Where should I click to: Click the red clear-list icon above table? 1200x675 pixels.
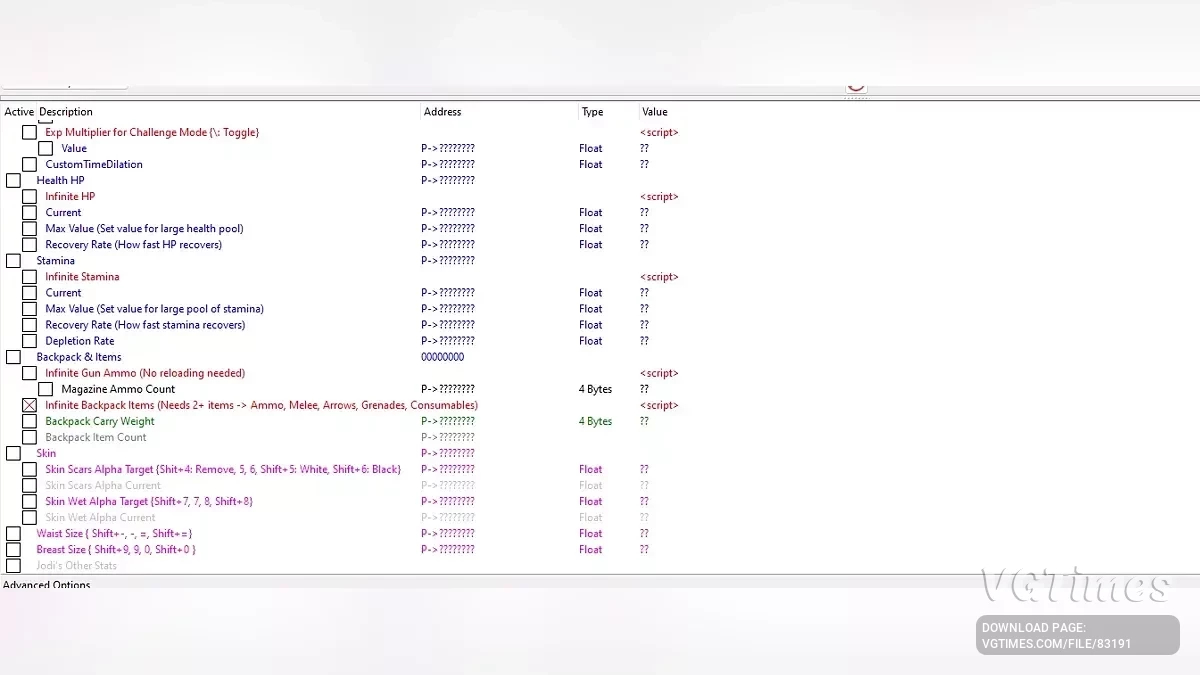[856, 87]
